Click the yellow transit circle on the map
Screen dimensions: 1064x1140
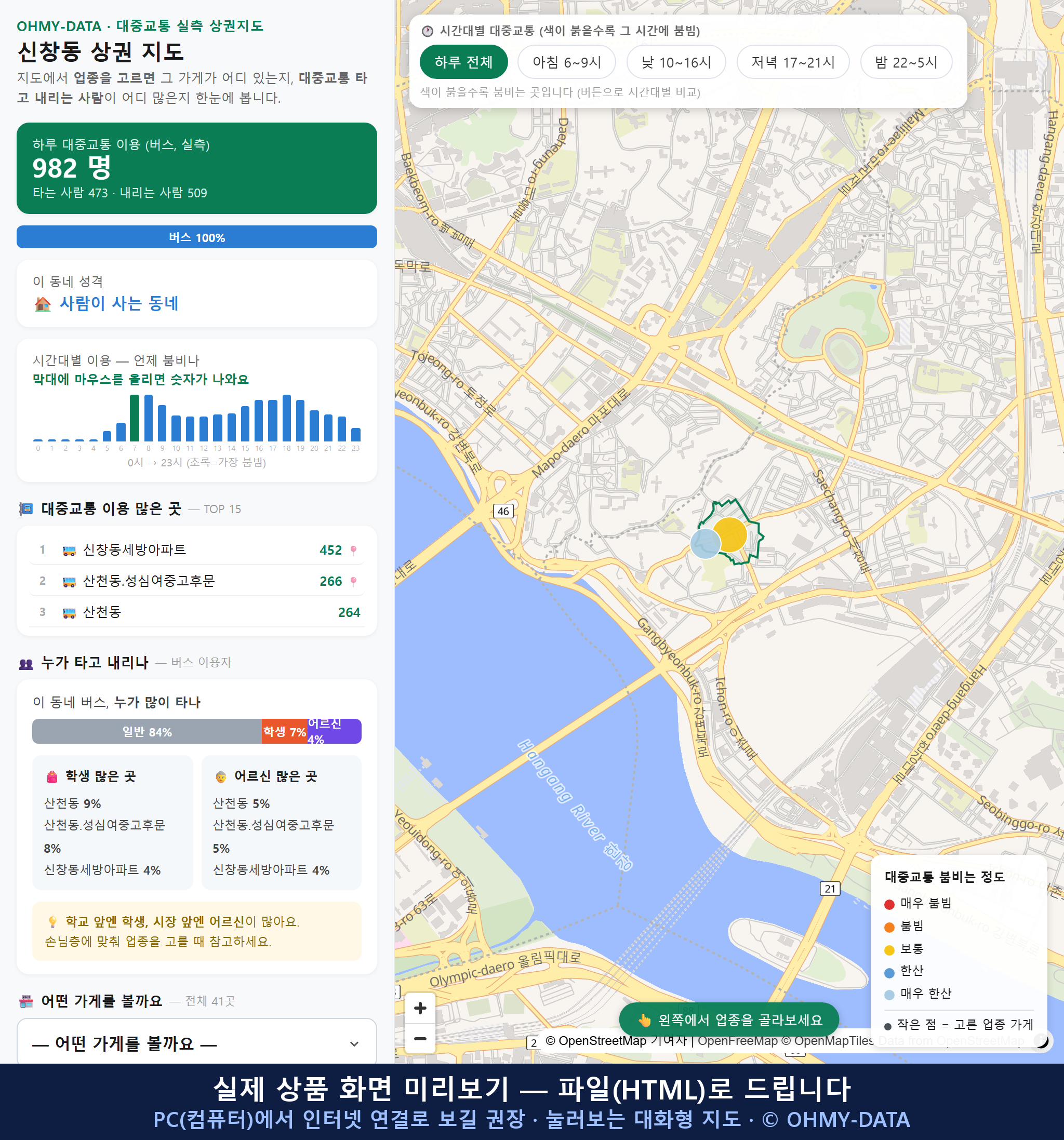click(729, 534)
